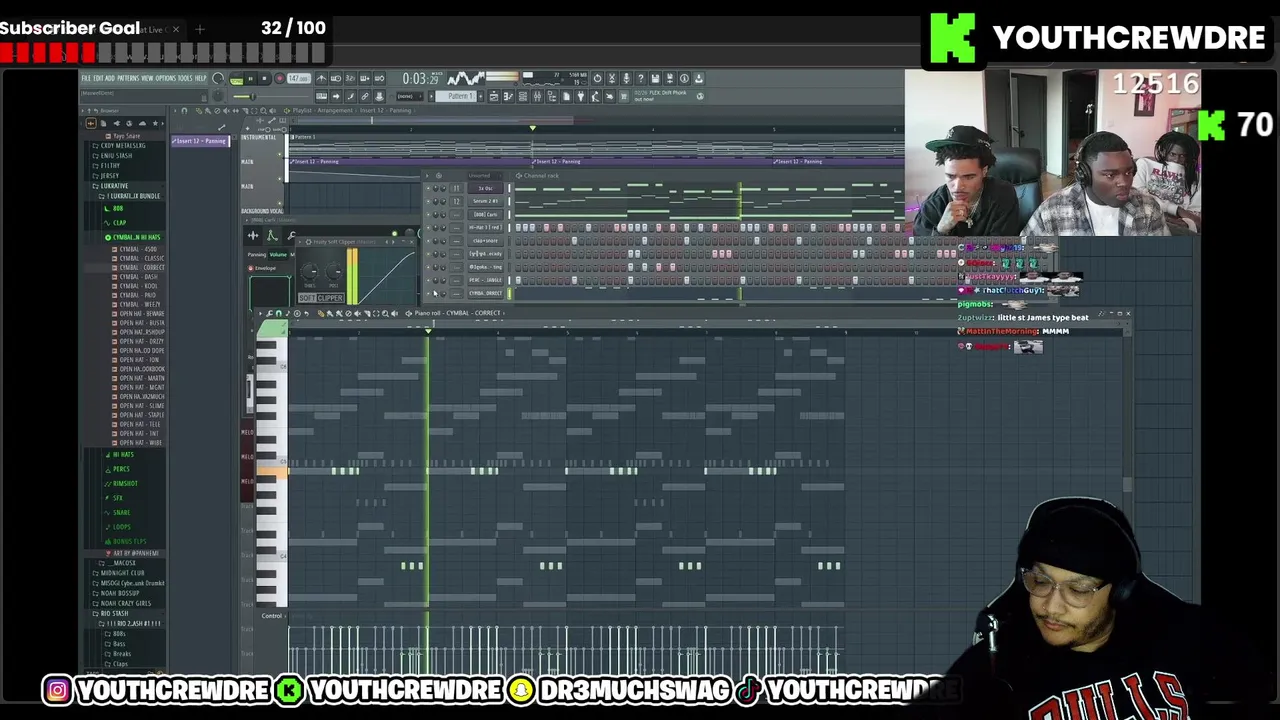Click the play/pause transport button
Screen dimensions: 1280x720
pos(251,79)
